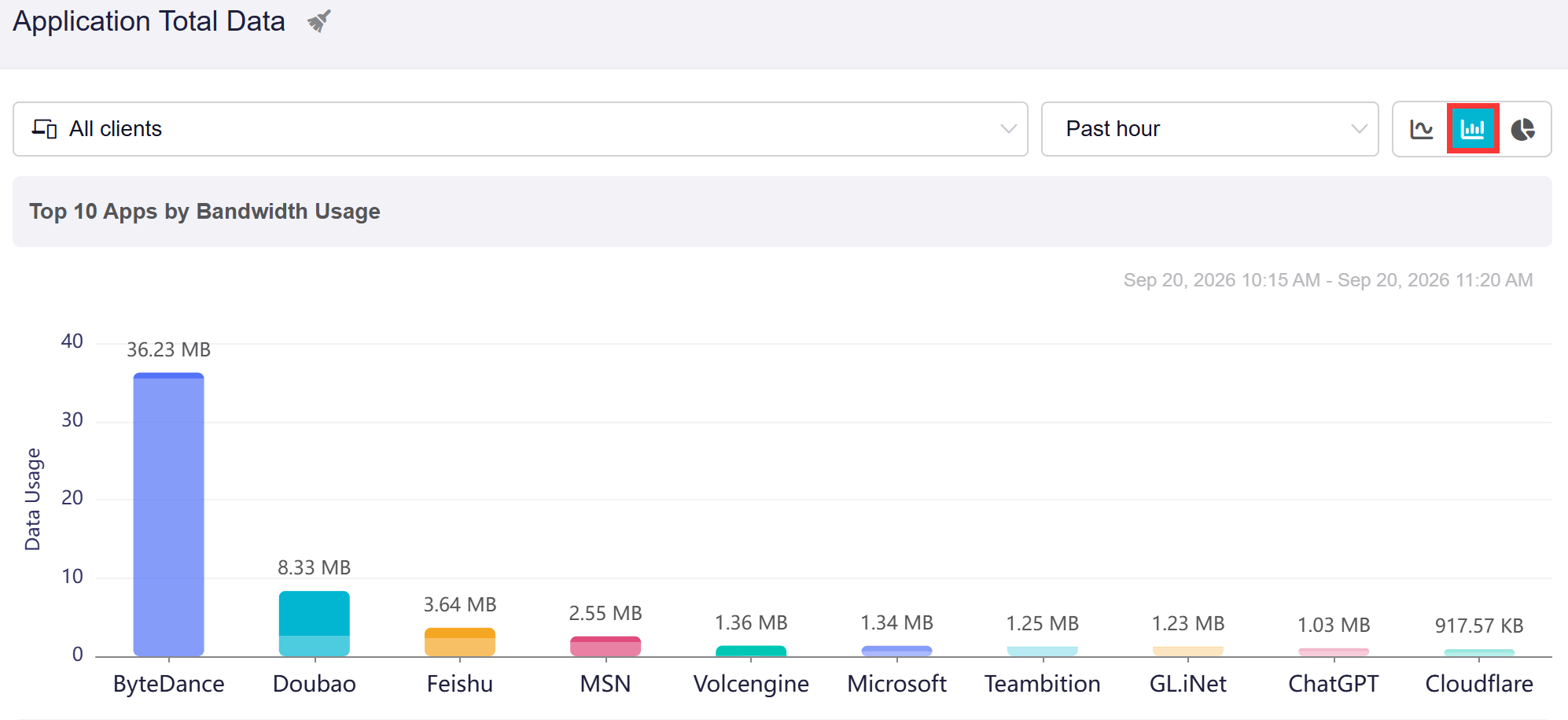
Task: Click the 1.36 MB value label
Action: tap(751, 622)
